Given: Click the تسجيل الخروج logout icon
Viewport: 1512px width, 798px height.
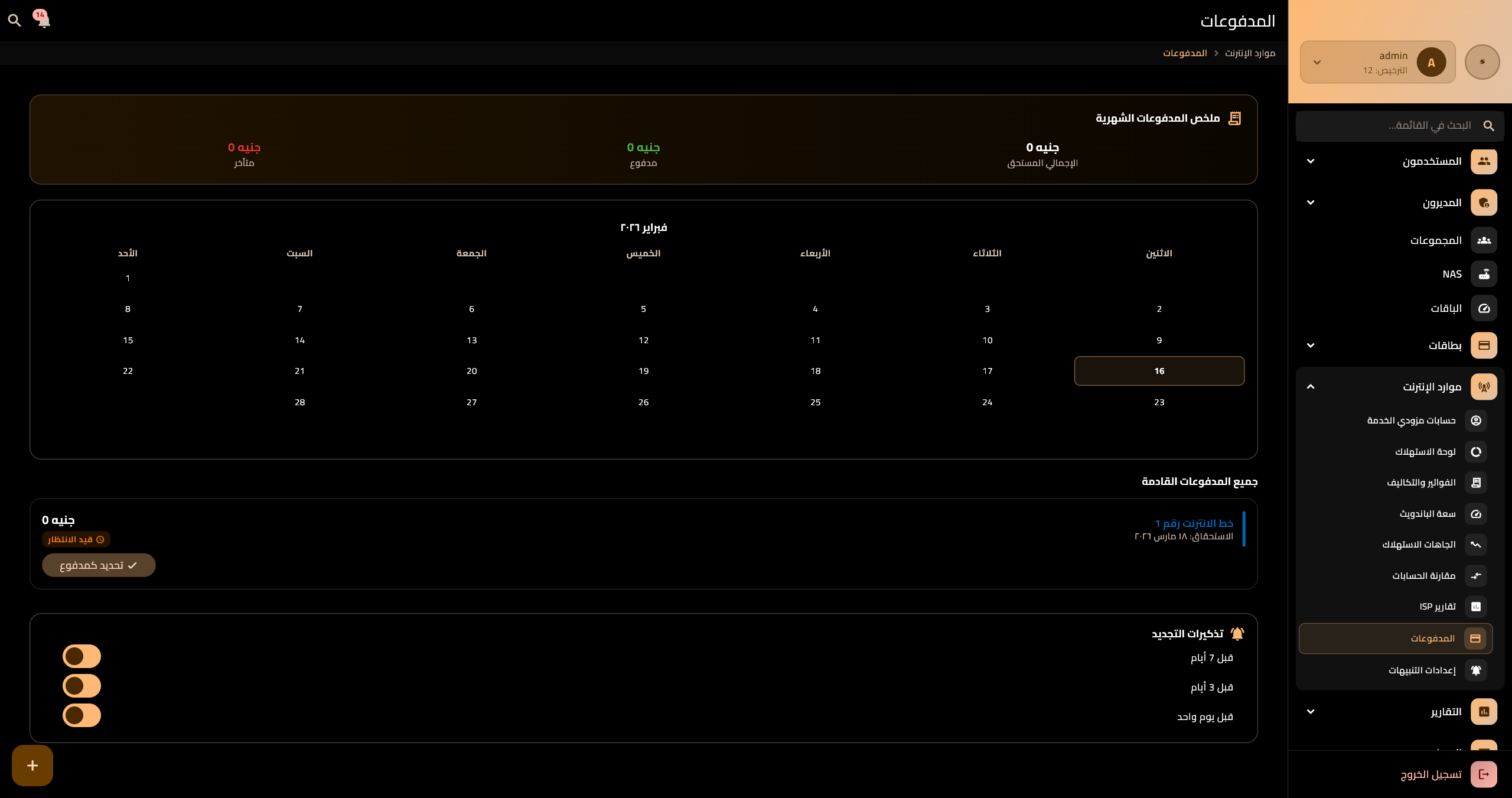Looking at the screenshot, I should tap(1484, 774).
